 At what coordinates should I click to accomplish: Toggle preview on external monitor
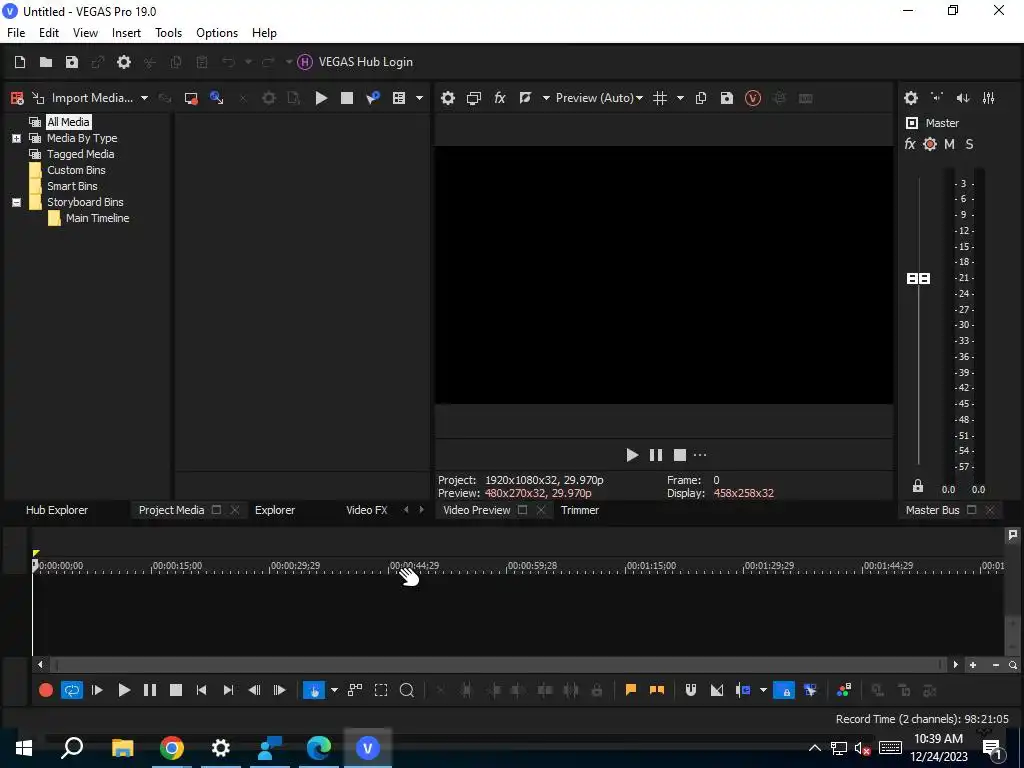pos(473,98)
